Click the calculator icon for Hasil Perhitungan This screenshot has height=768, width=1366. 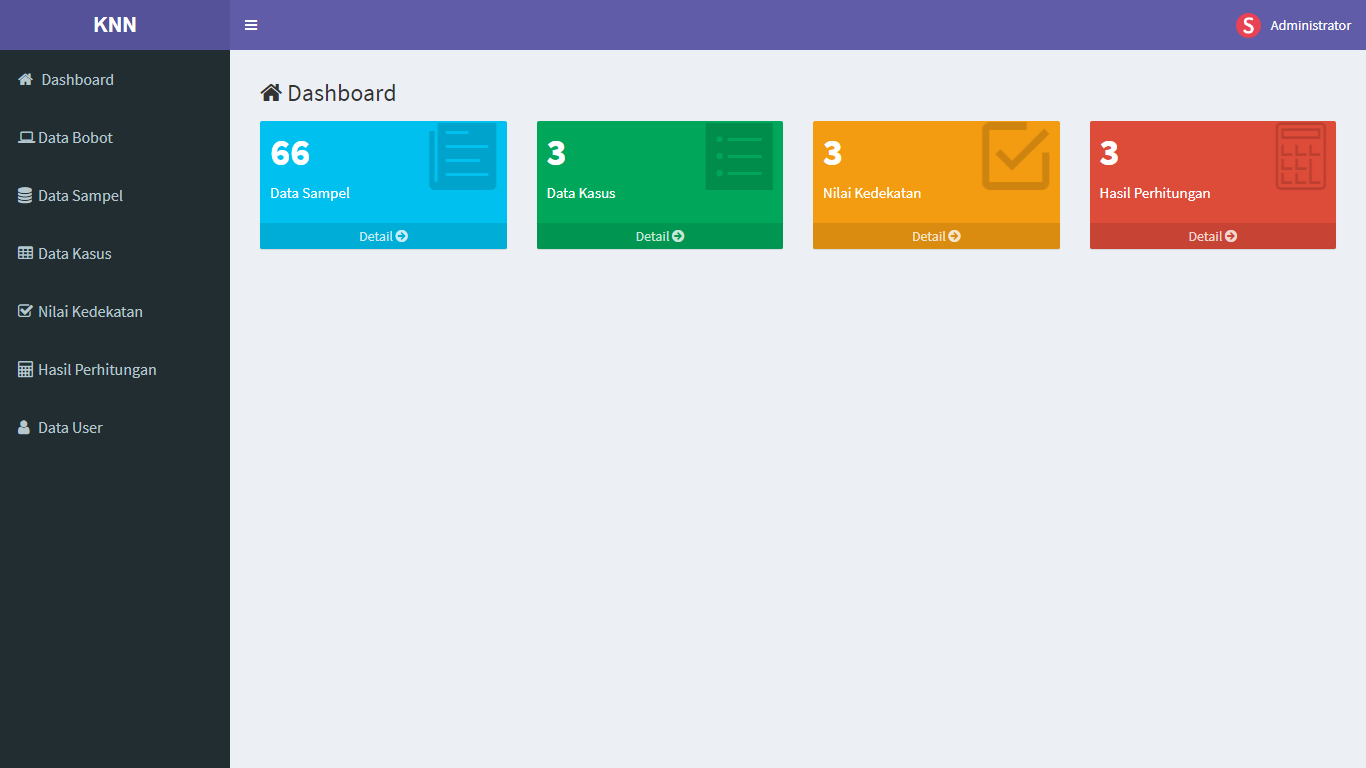(26, 369)
